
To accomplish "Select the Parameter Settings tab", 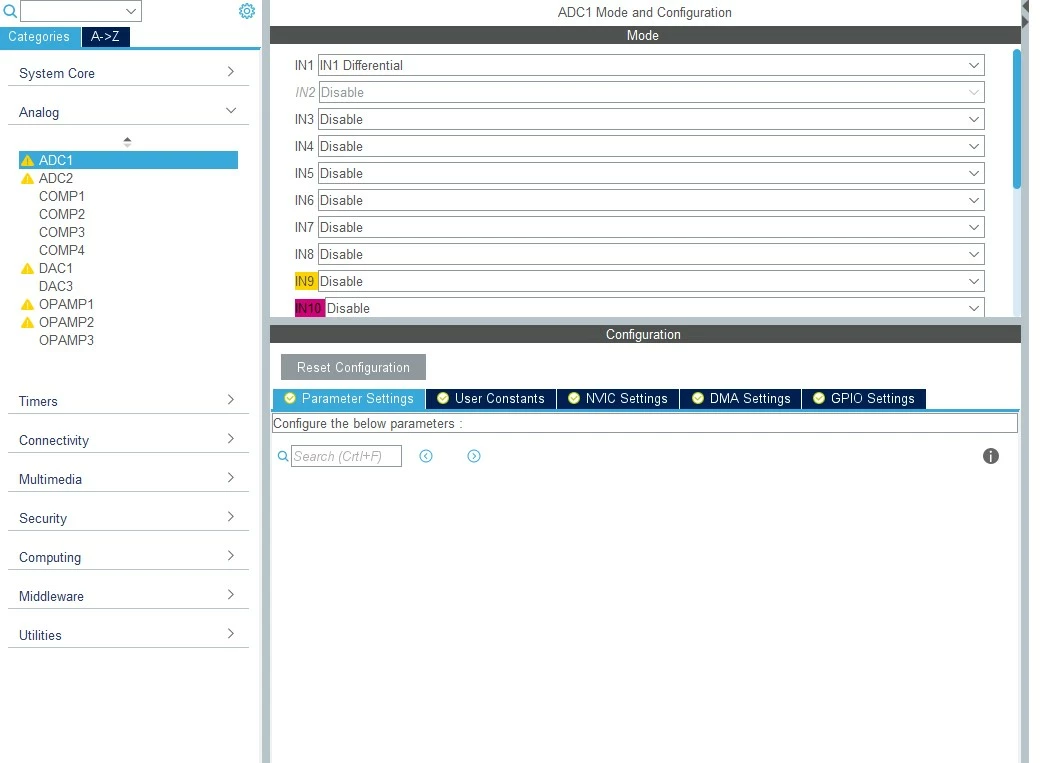I will 349,399.
